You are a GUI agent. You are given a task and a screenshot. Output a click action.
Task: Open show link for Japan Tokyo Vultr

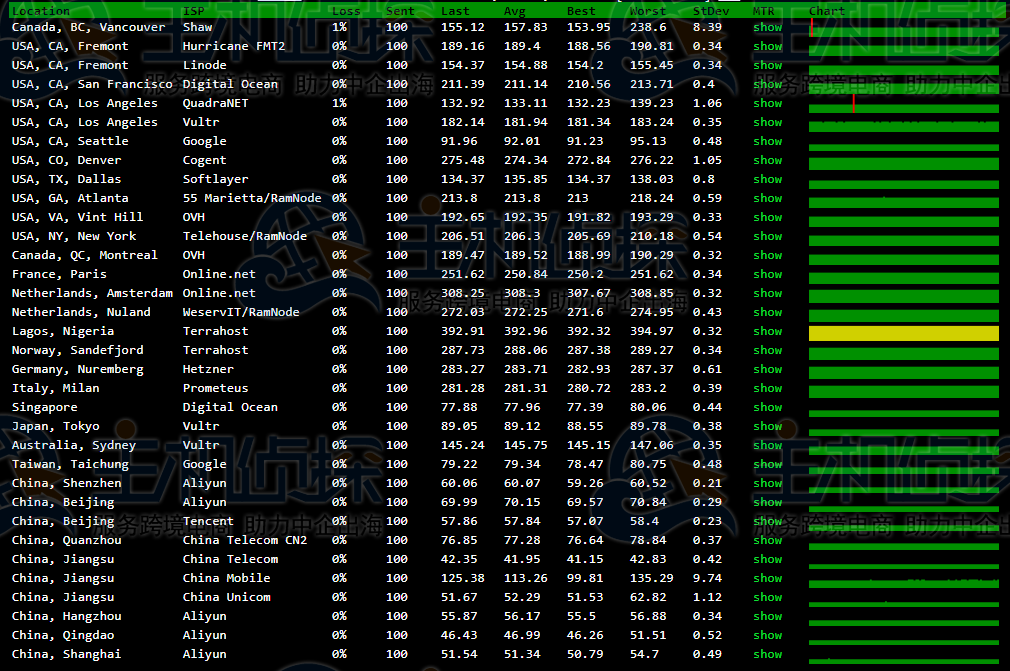click(x=767, y=426)
